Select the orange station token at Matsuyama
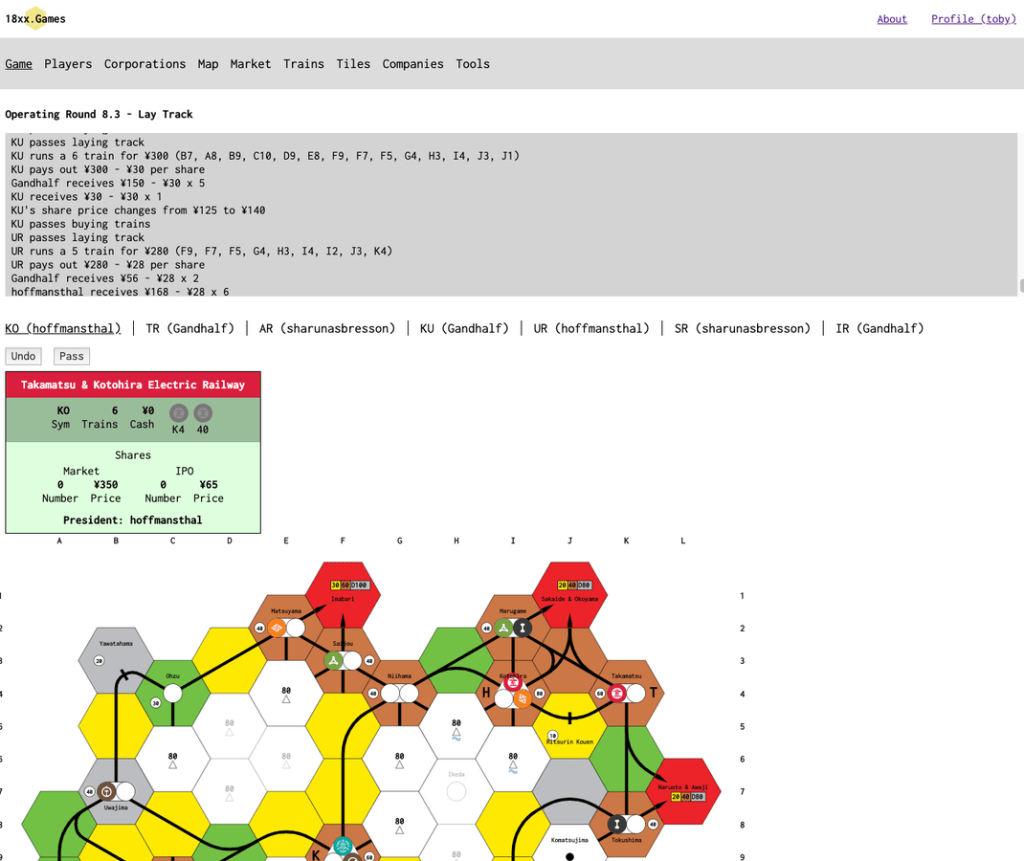The image size is (1024, 861). coord(276,628)
